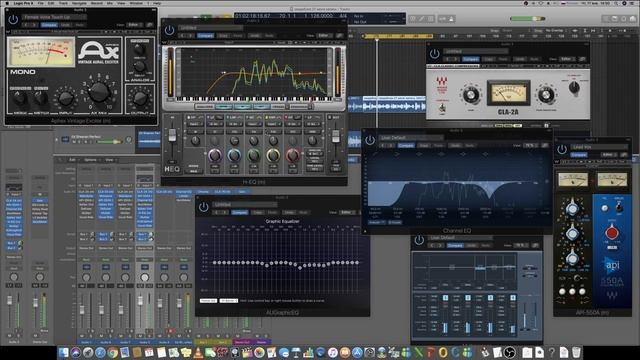
Task: Click Compare in the Aphex Exciter window
Action: coord(49,25)
